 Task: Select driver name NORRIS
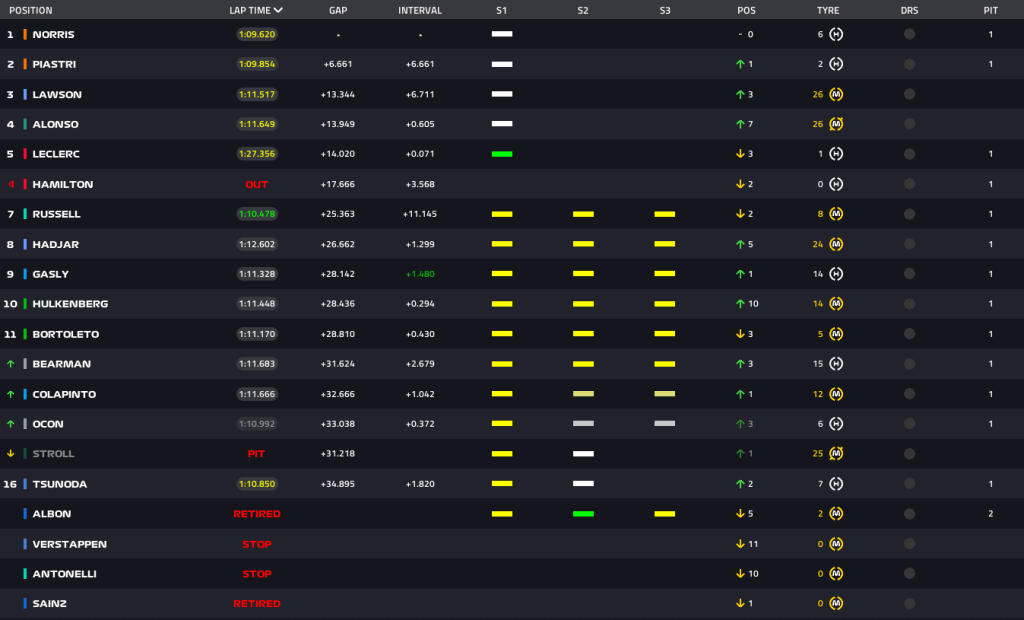(54, 34)
